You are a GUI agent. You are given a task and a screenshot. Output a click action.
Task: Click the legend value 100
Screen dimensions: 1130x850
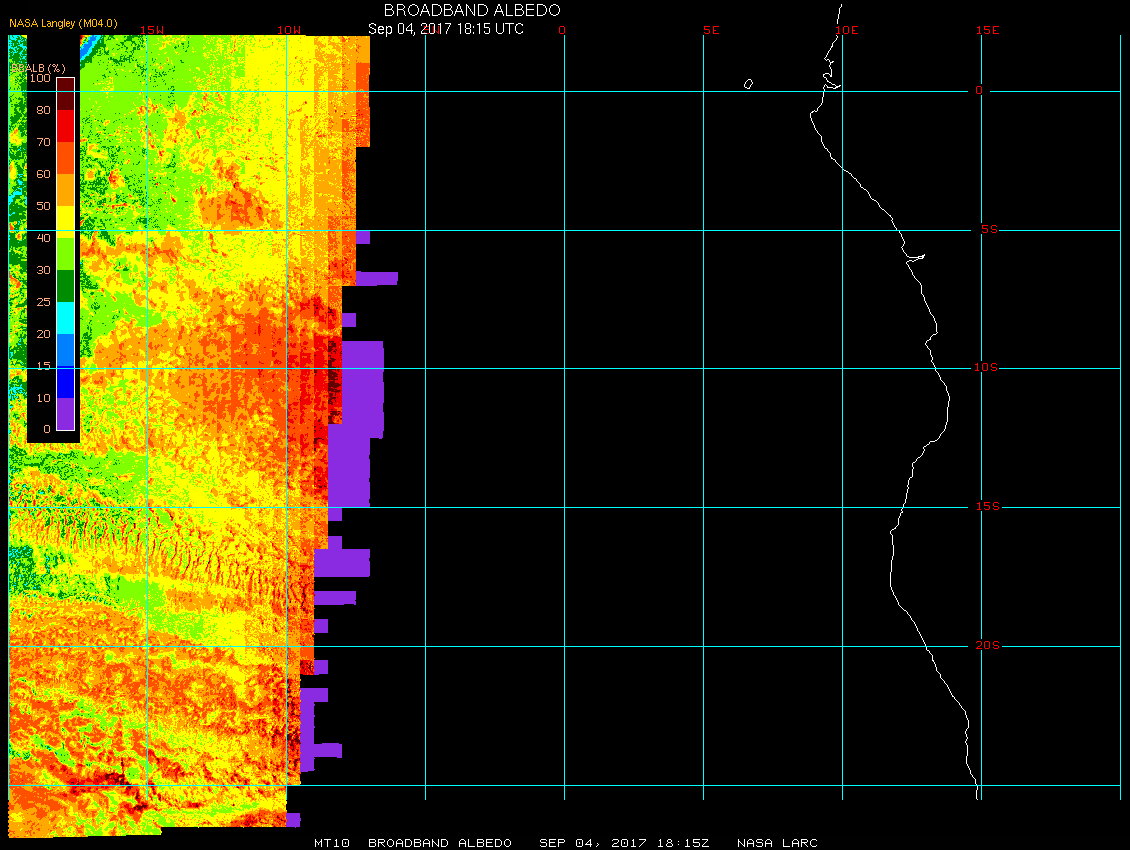coord(40,78)
